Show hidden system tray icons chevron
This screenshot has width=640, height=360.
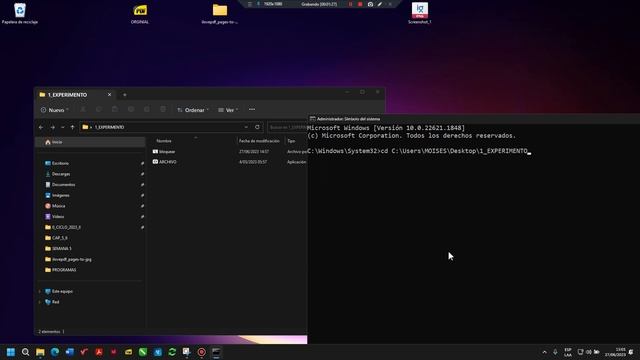click(x=544, y=352)
